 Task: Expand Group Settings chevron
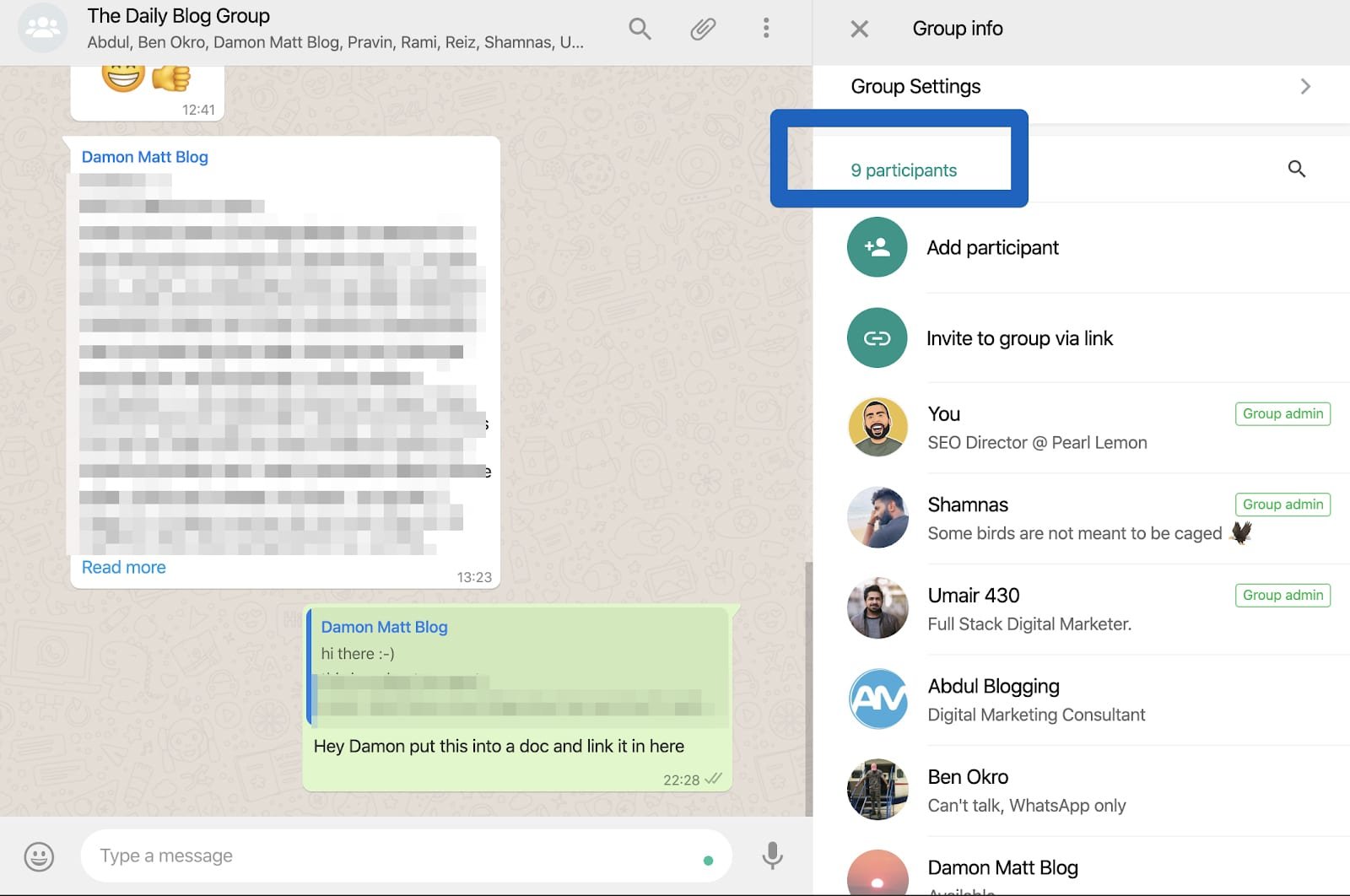click(x=1305, y=86)
